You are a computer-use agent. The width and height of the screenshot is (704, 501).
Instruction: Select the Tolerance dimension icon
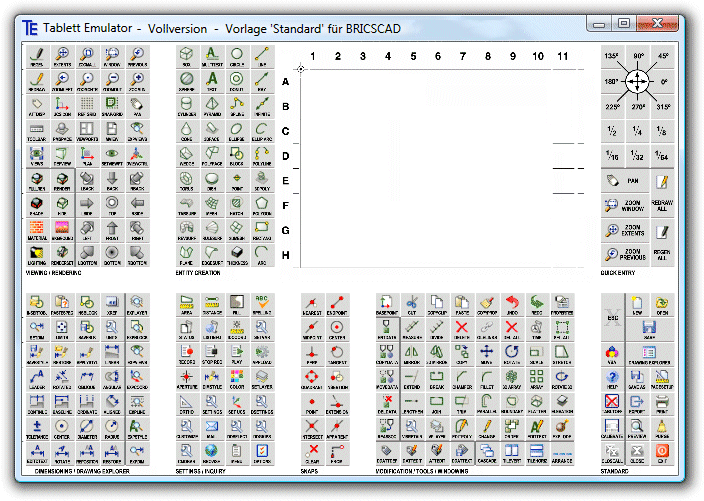click(x=37, y=429)
